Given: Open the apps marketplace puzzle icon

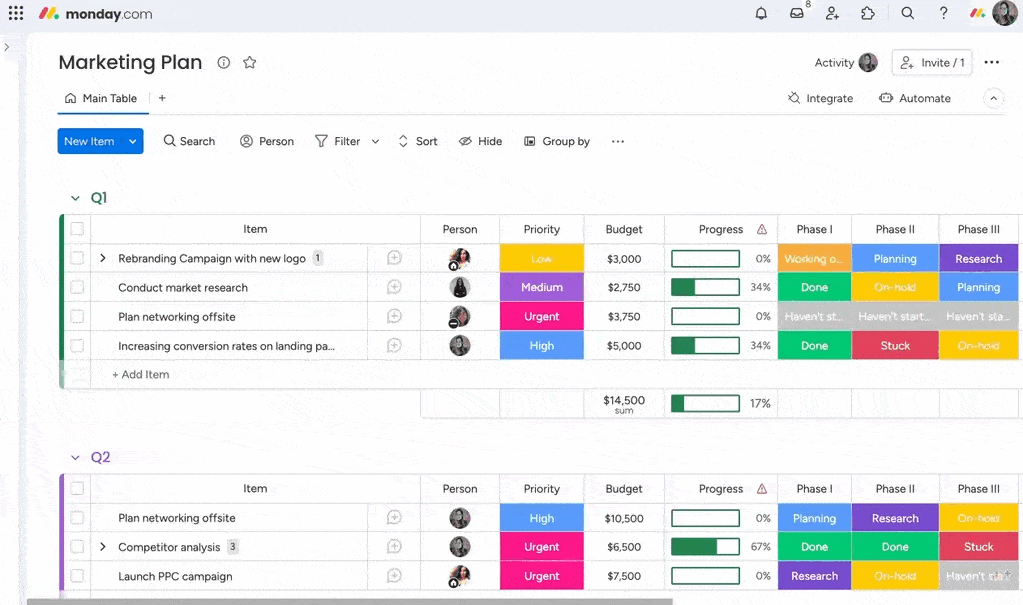Looking at the screenshot, I should (867, 13).
